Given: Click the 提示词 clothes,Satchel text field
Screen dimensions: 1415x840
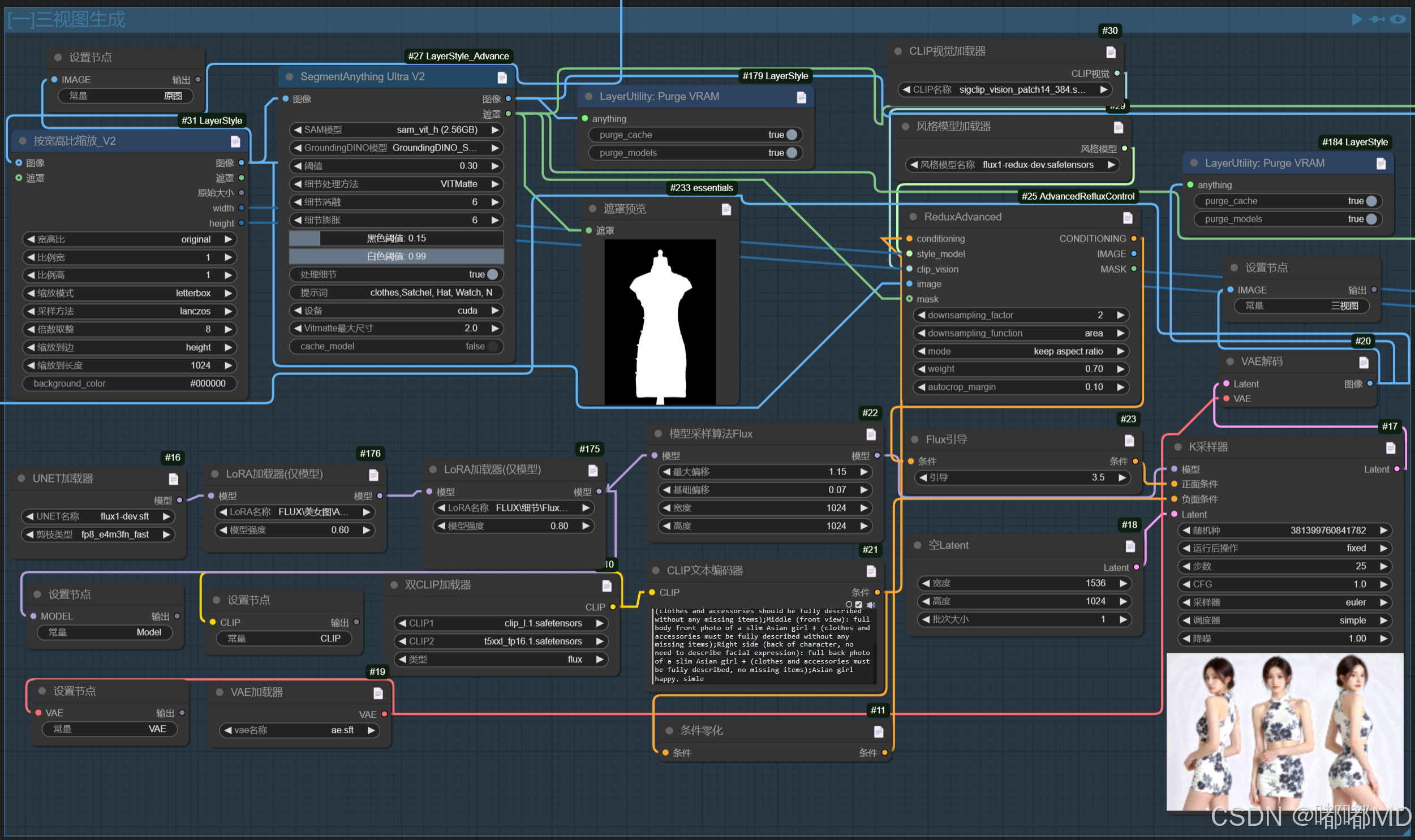Looking at the screenshot, I should 395,292.
